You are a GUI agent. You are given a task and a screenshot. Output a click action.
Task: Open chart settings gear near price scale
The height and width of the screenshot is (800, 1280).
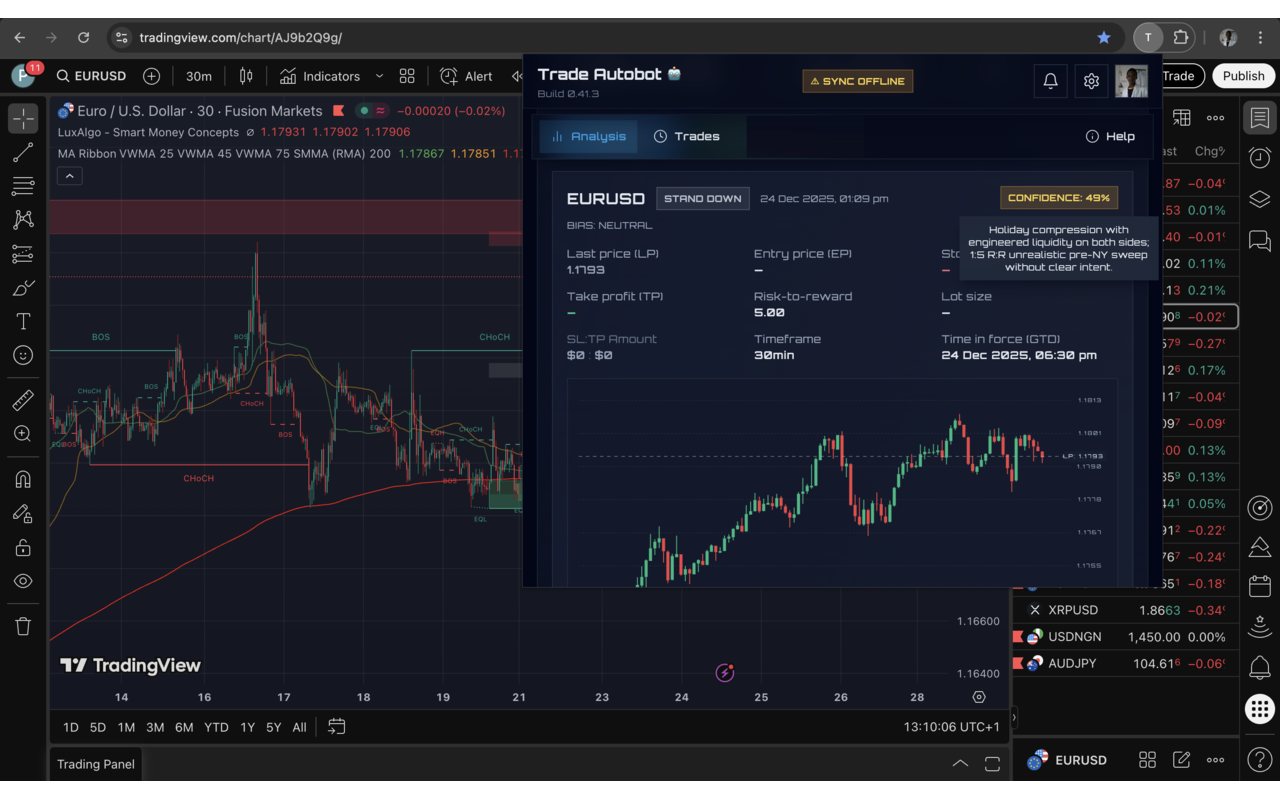[x=979, y=697]
